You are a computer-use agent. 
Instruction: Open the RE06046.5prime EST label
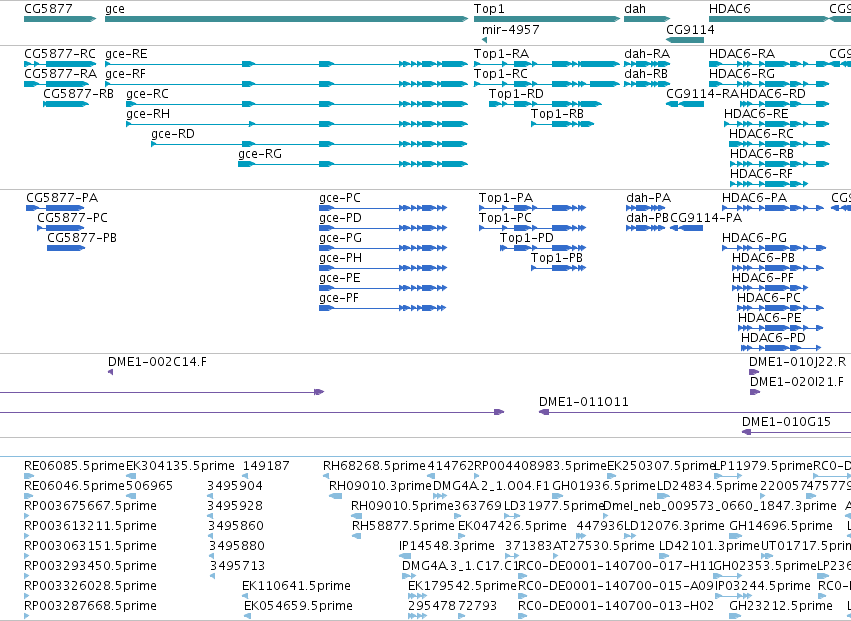[x=74, y=486]
